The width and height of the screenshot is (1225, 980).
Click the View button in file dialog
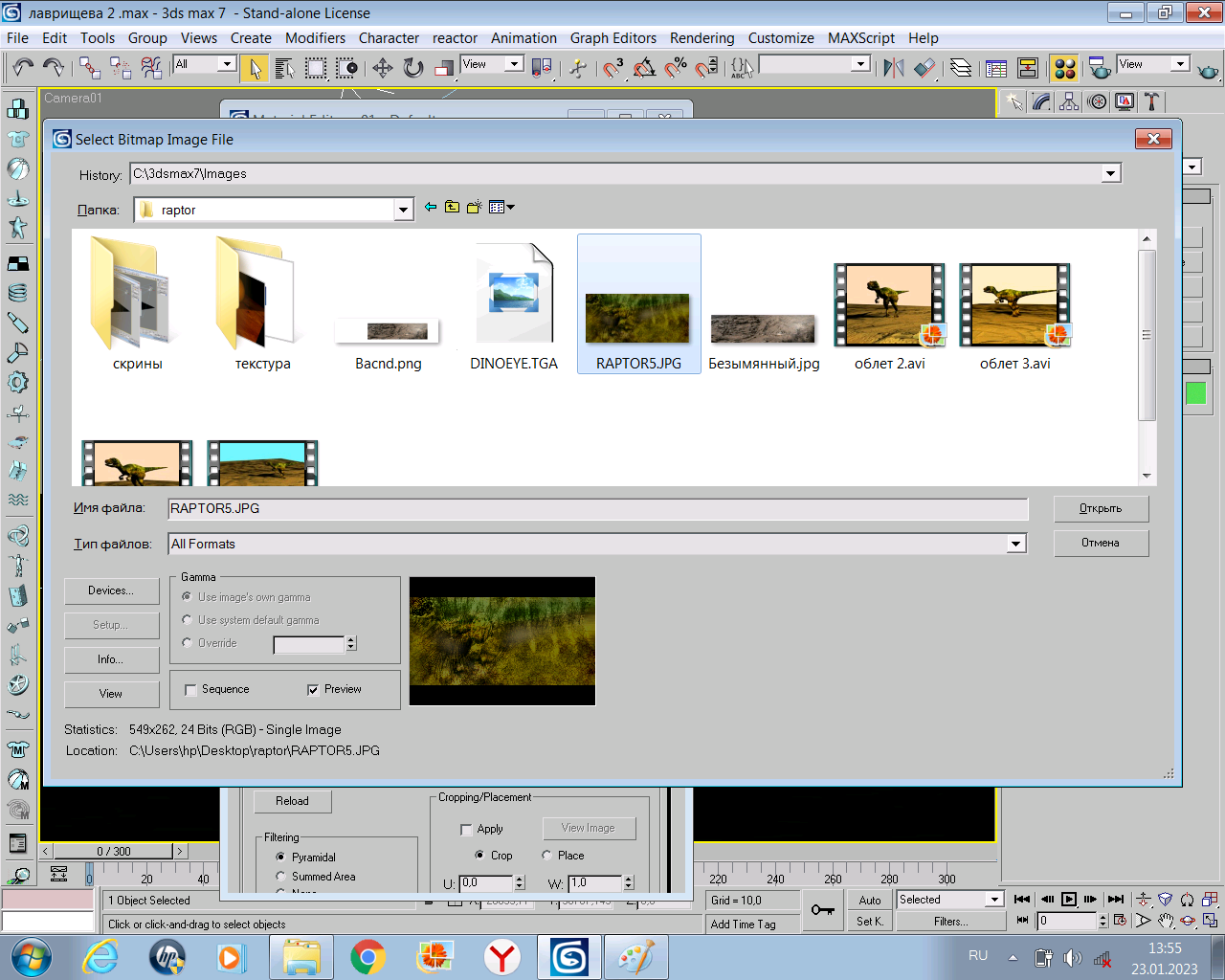point(111,695)
